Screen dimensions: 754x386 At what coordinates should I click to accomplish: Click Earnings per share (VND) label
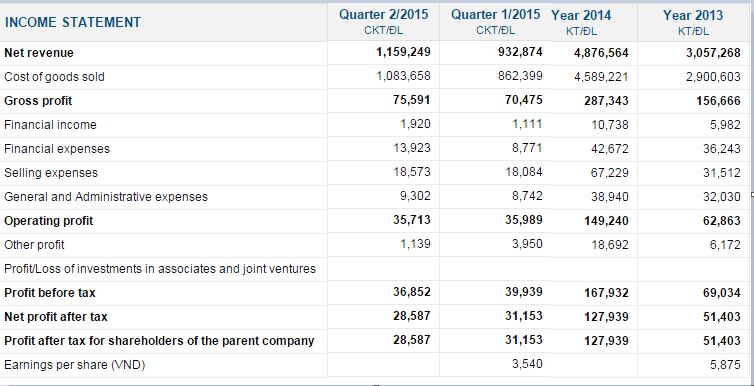(x=75, y=365)
